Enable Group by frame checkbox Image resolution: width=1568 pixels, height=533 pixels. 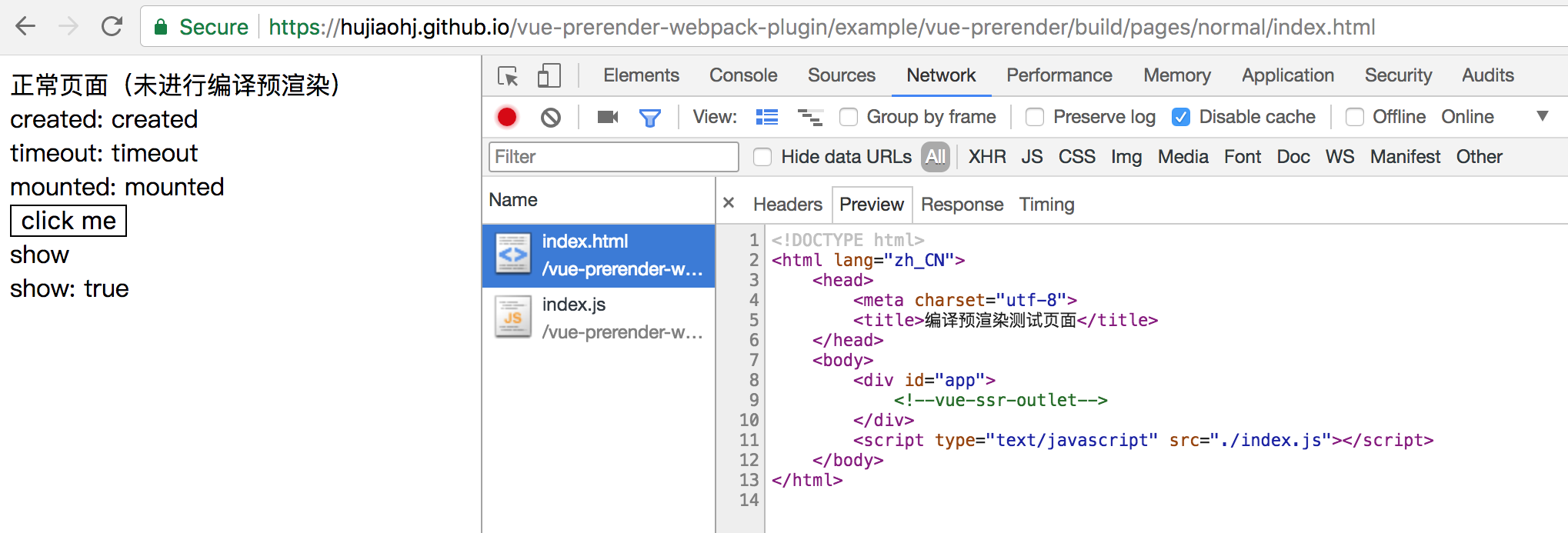click(x=849, y=117)
